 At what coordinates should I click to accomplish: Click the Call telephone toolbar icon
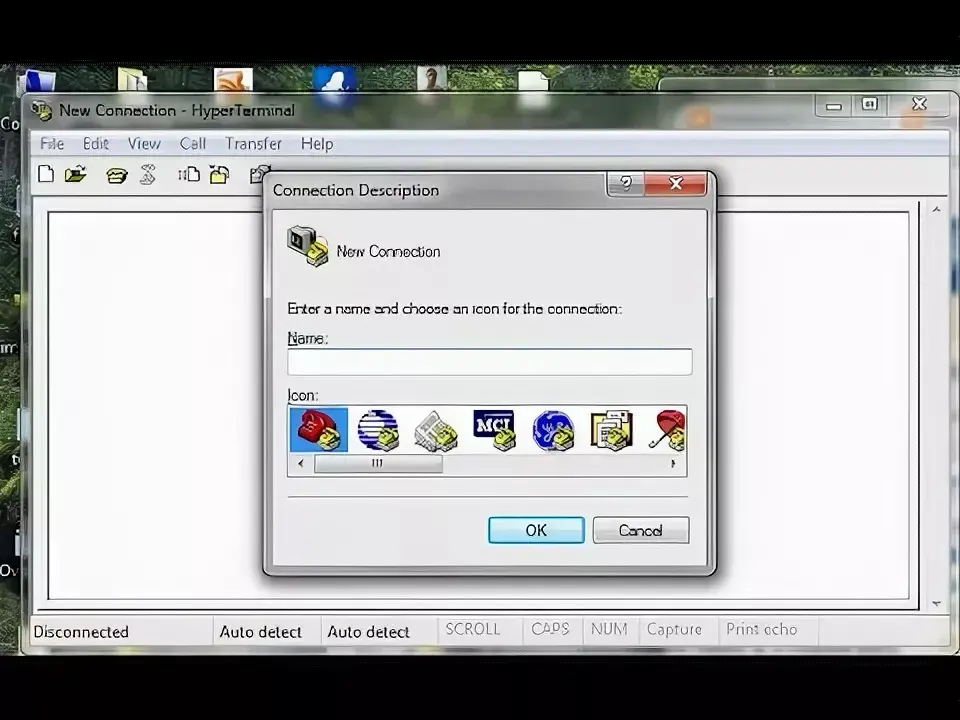(116, 175)
